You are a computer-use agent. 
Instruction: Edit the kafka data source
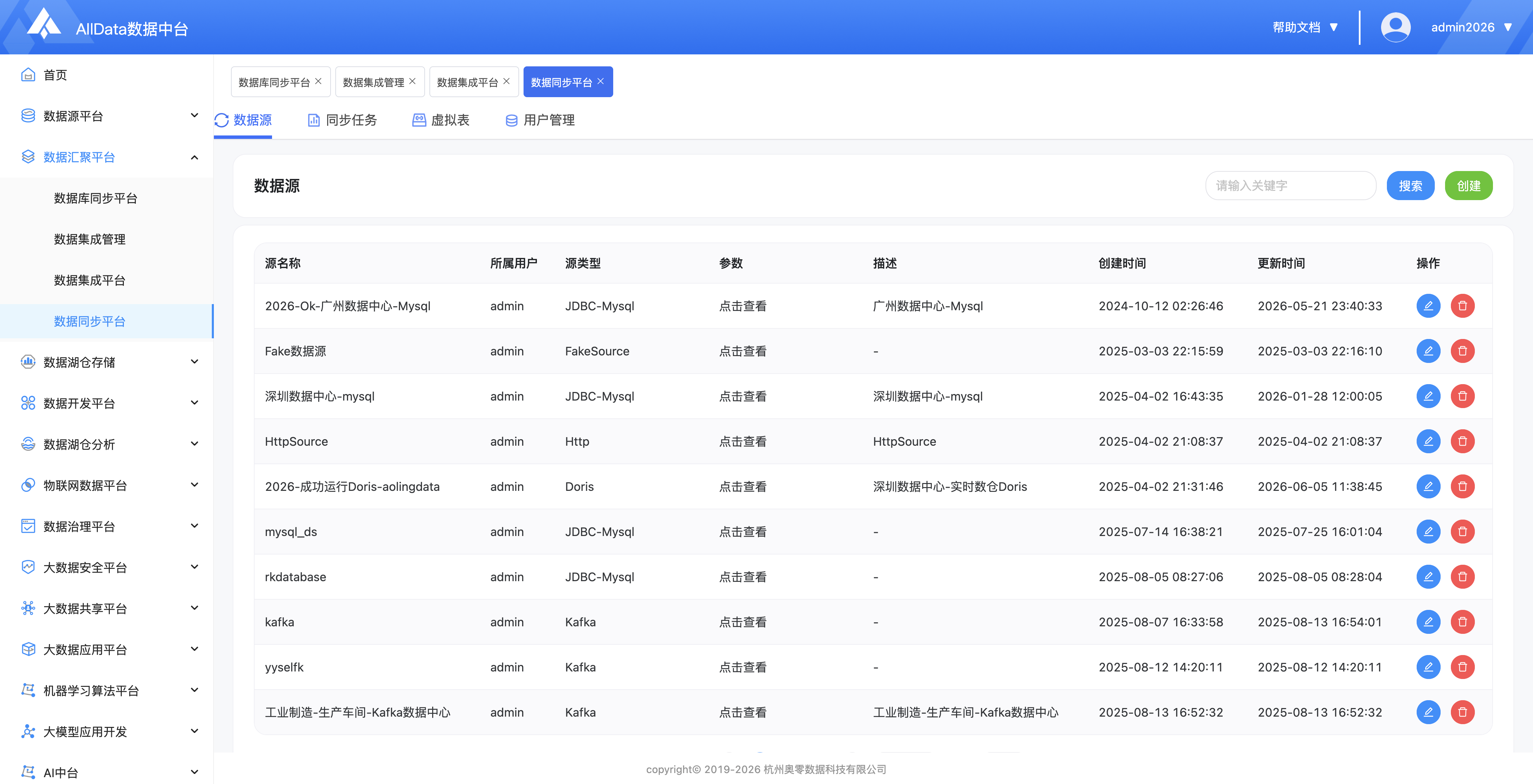tap(1428, 622)
